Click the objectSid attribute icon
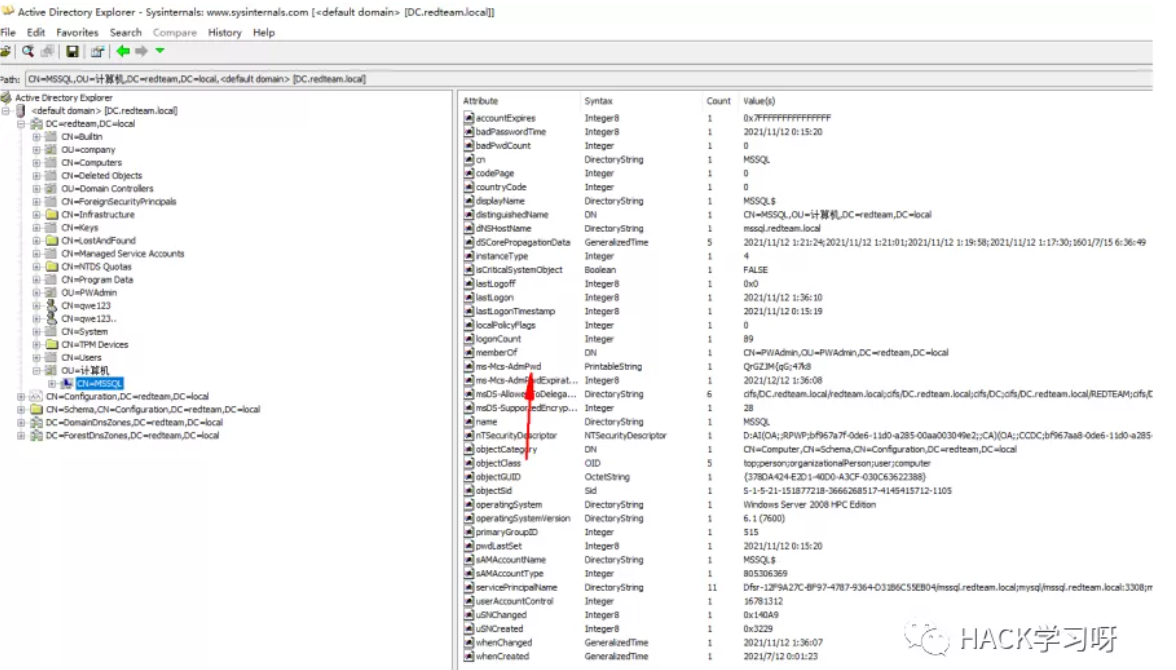The height and width of the screenshot is (670, 1176). pyautogui.click(x=469, y=491)
